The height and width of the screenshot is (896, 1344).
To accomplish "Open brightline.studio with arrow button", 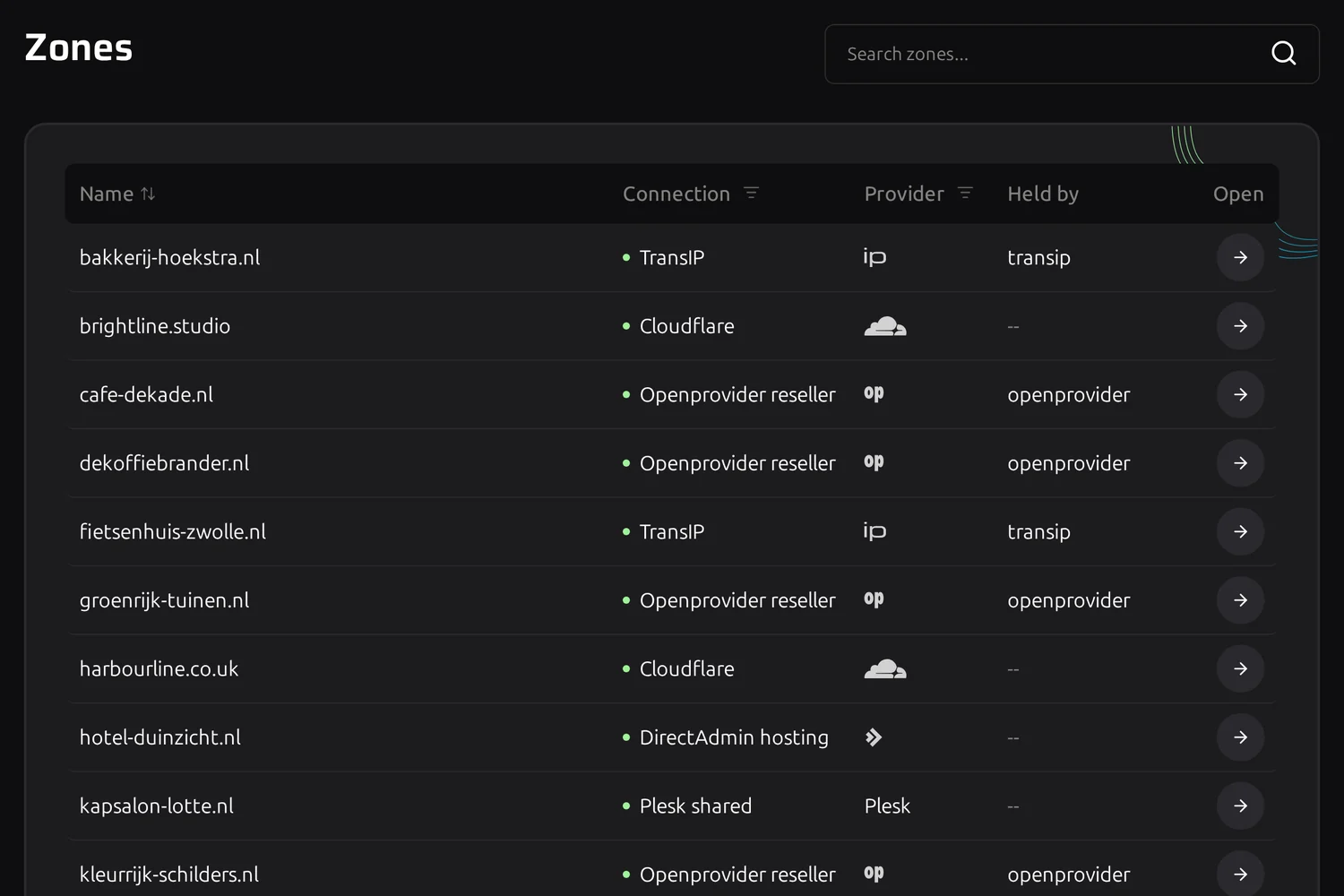I will pos(1240,326).
